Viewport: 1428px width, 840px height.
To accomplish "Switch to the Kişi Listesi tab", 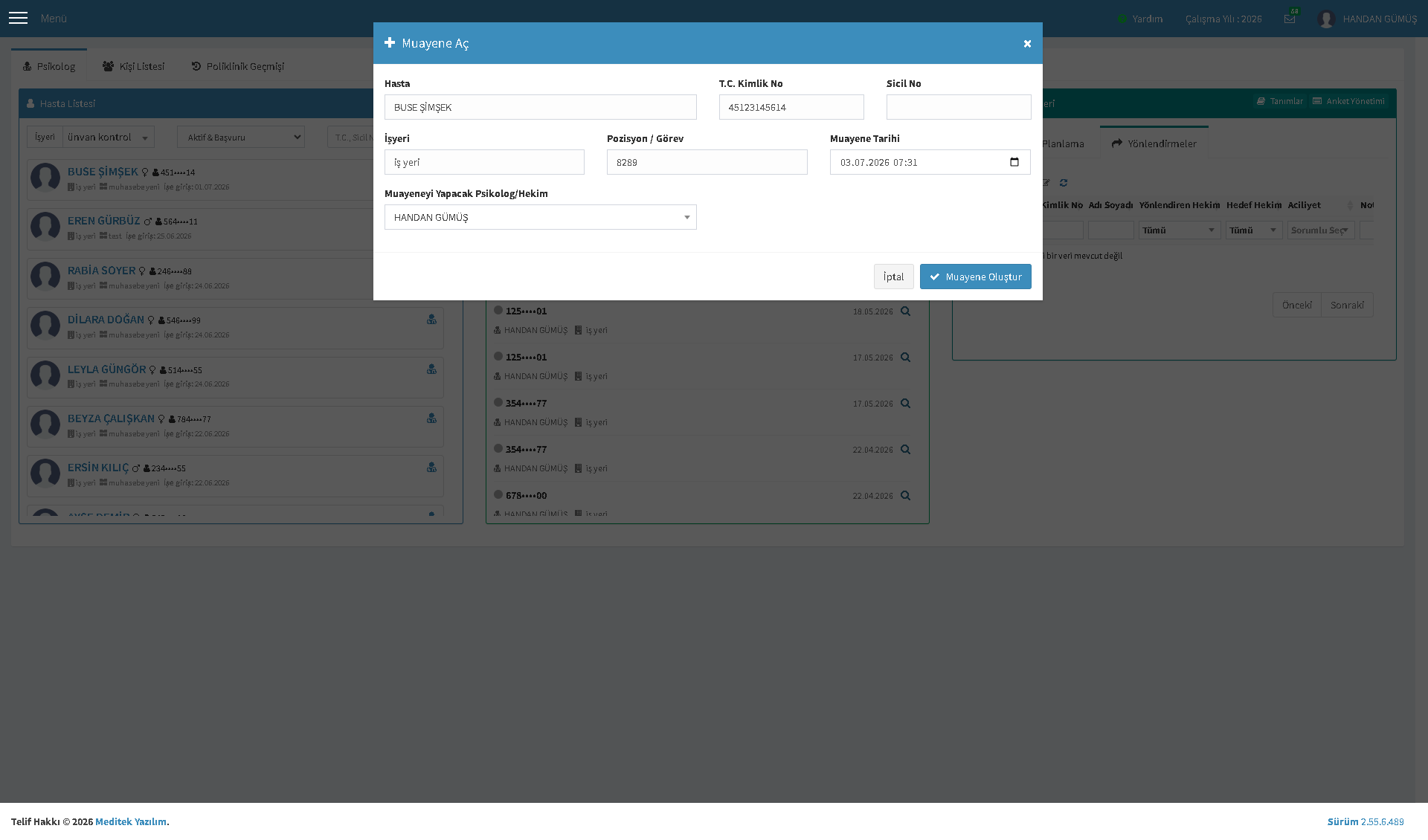I will [x=133, y=66].
